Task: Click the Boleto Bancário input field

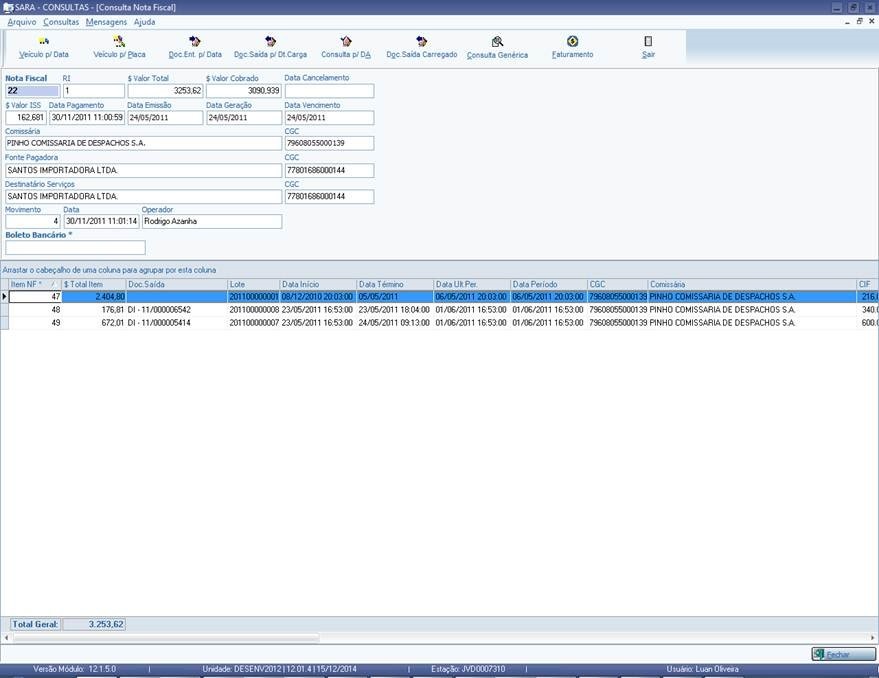Action: pos(75,247)
